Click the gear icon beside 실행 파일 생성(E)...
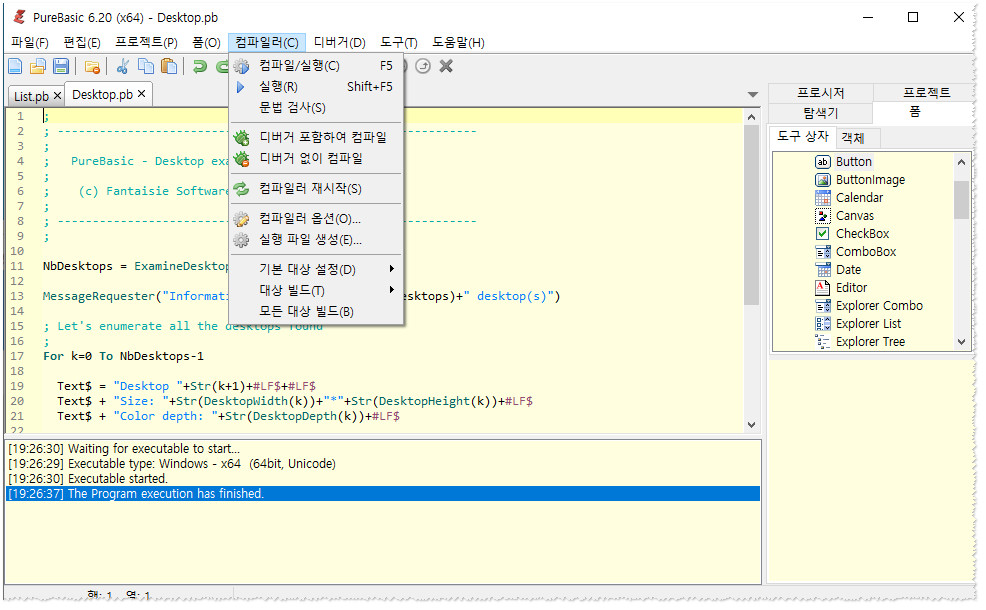The width and height of the screenshot is (986, 610). tap(241, 240)
